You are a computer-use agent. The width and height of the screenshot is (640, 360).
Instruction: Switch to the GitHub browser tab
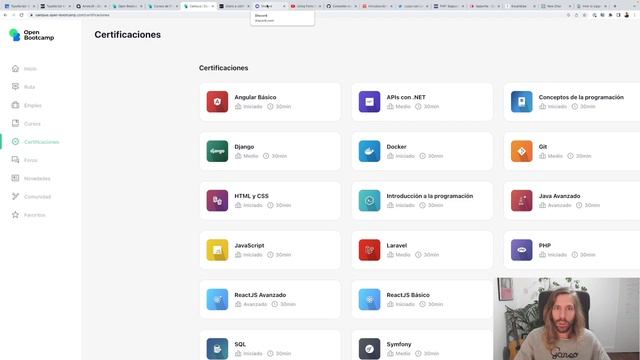point(341,6)
